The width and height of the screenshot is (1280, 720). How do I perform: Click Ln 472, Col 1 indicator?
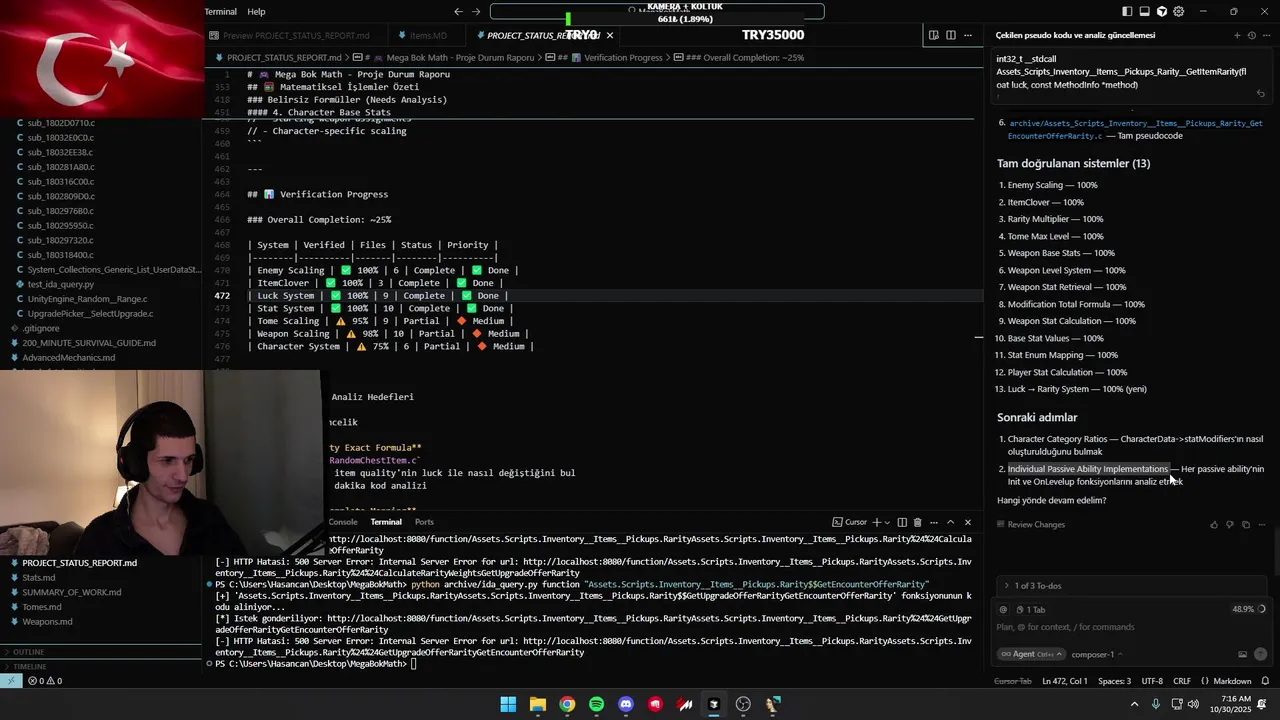[x=1065, y=681]
